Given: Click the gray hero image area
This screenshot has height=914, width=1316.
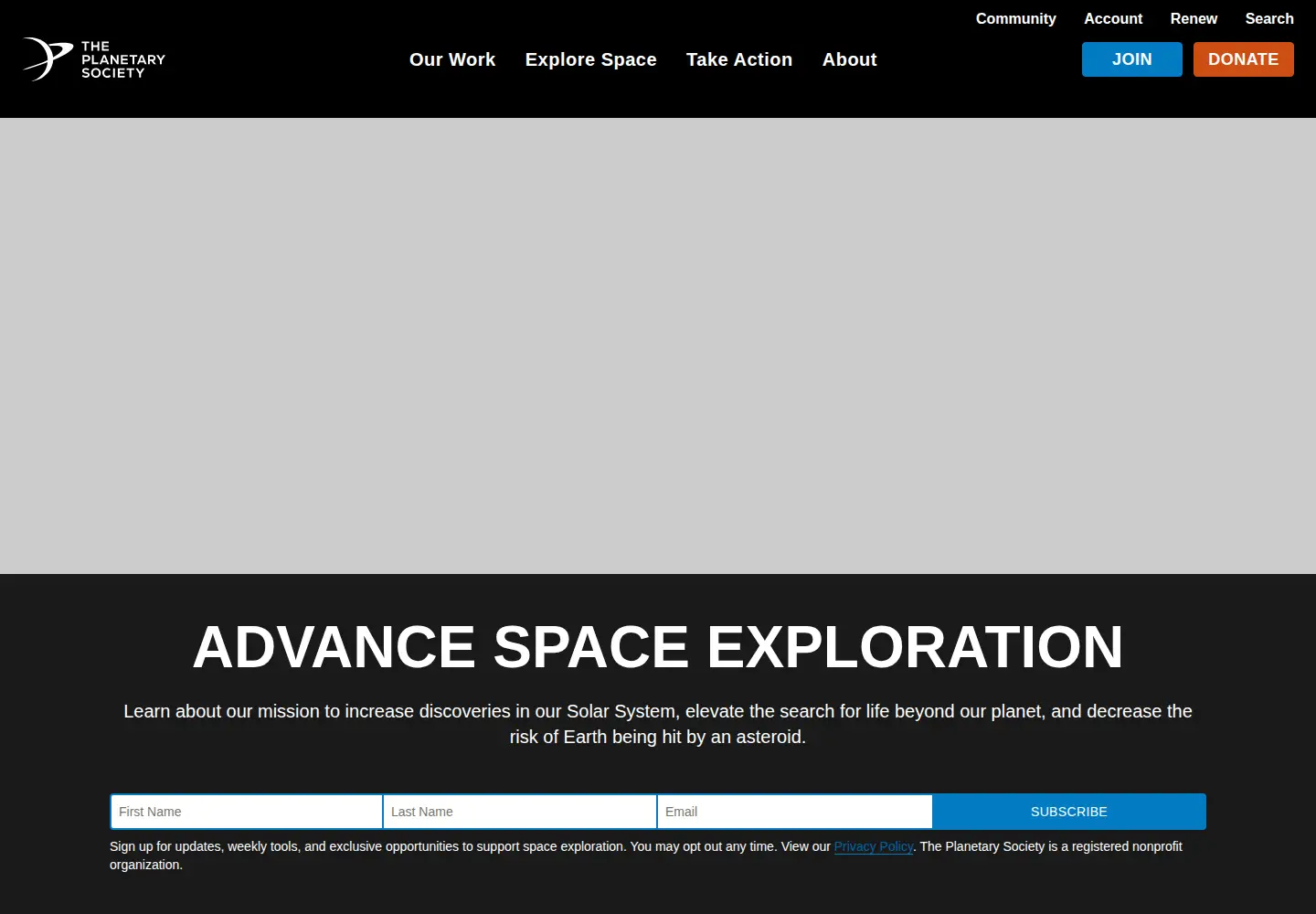Looking at the screenshot, I should [x=658, y=345].
